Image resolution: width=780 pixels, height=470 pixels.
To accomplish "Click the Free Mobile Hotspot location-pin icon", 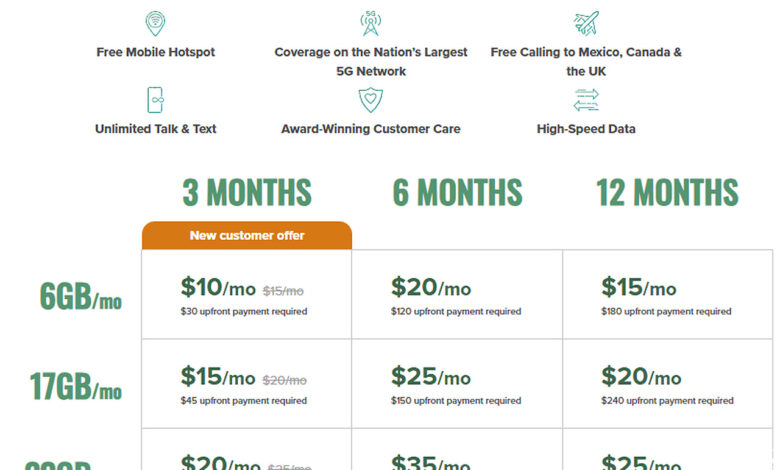I will coord(155,23).
